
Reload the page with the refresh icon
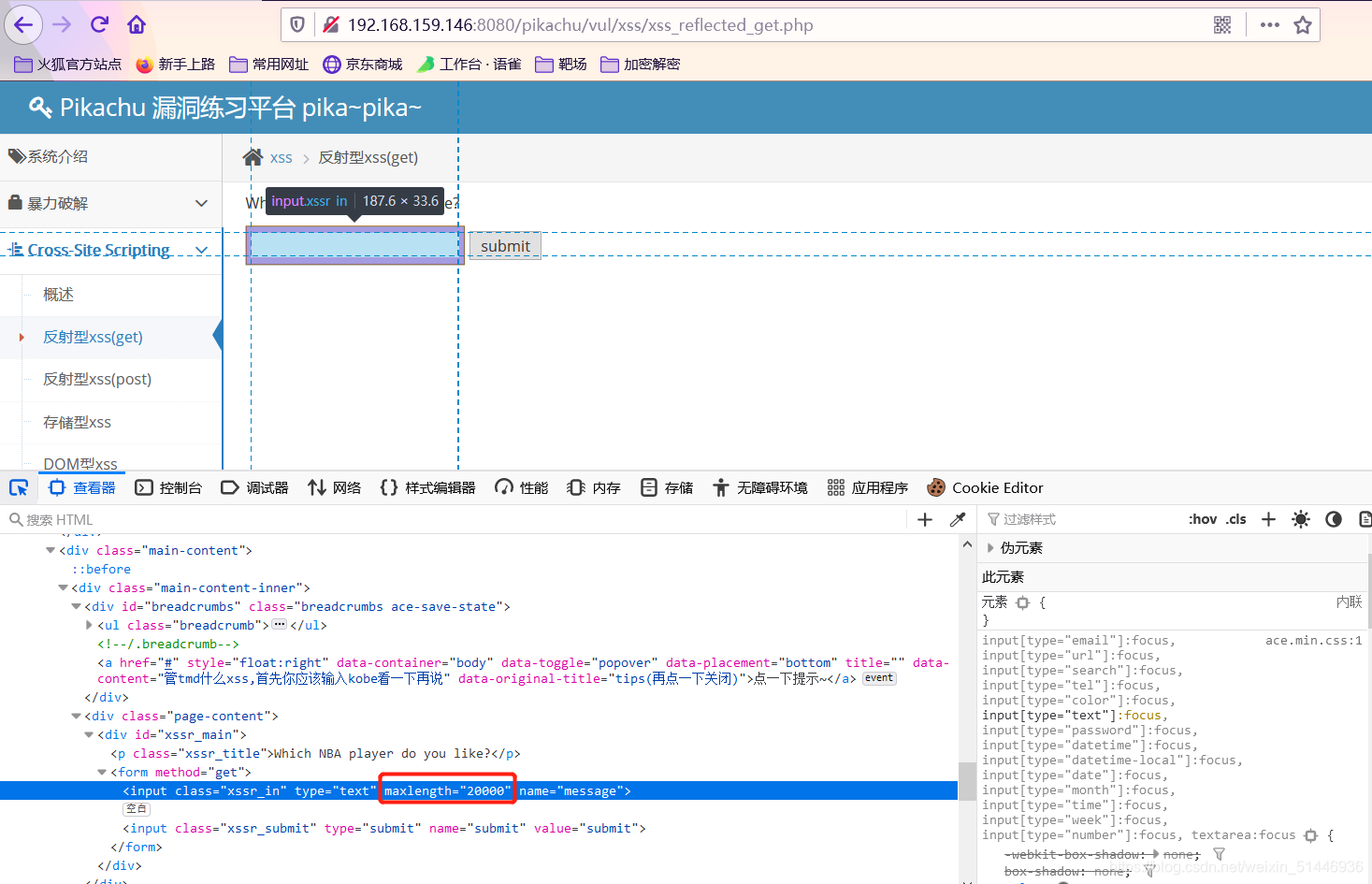(x=99, y=24)
